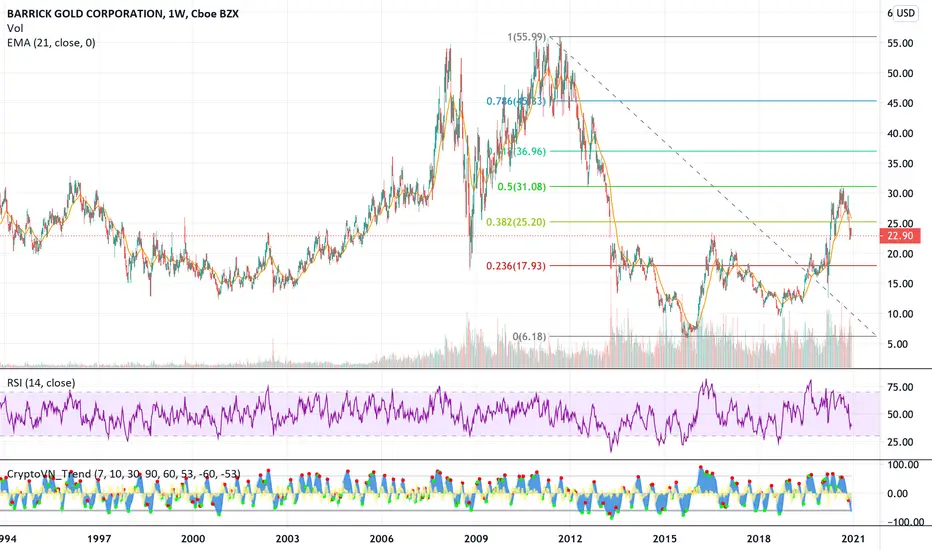Click the 2015 time axis label
932x550 pixels.
(665, 539)
